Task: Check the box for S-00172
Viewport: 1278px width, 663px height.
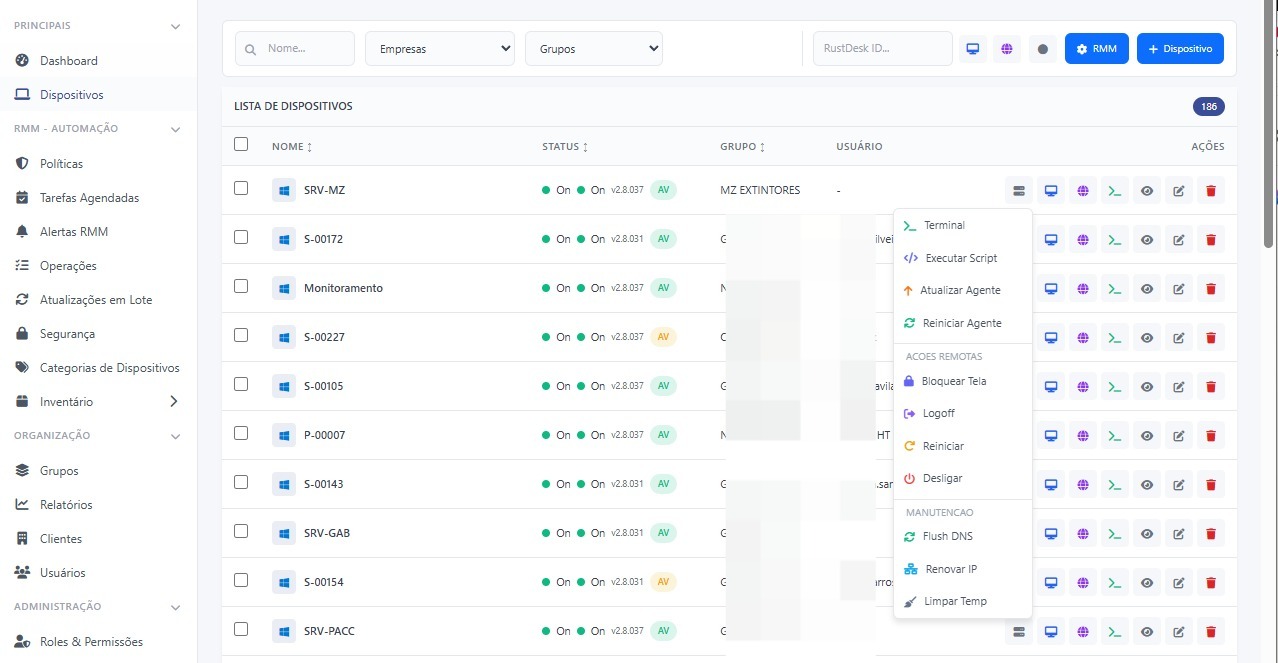Action: click(241, 237)
